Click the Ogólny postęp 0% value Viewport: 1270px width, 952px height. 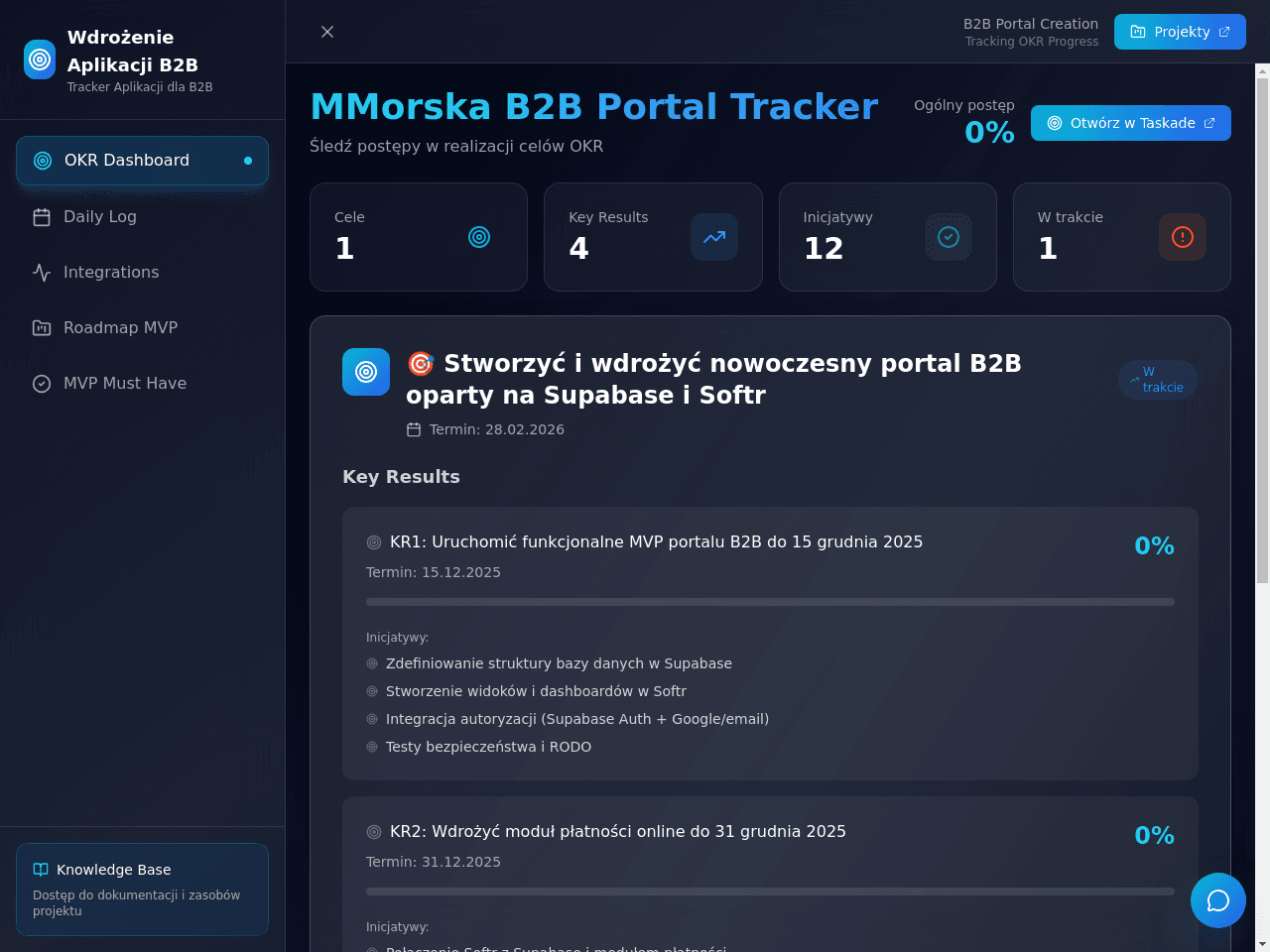(989, 133)
